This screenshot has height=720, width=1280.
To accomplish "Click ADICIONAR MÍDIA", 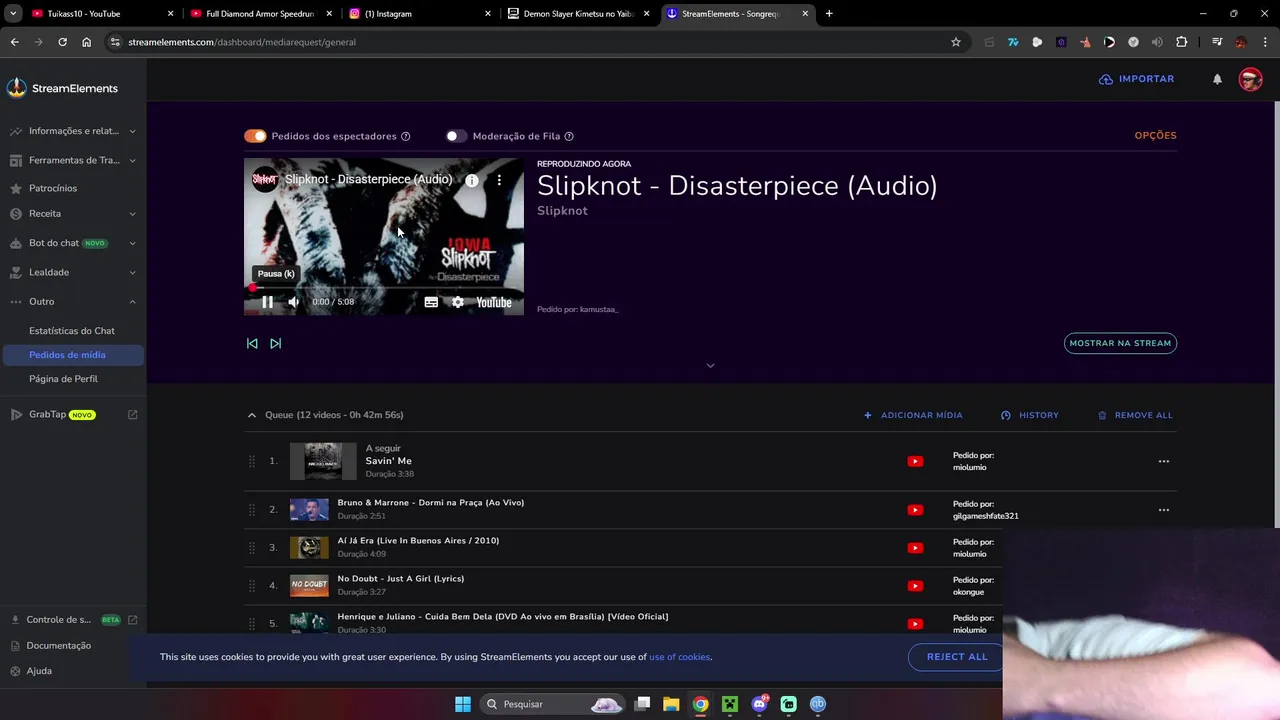I will pyautogui.click(x=913, y=415).
